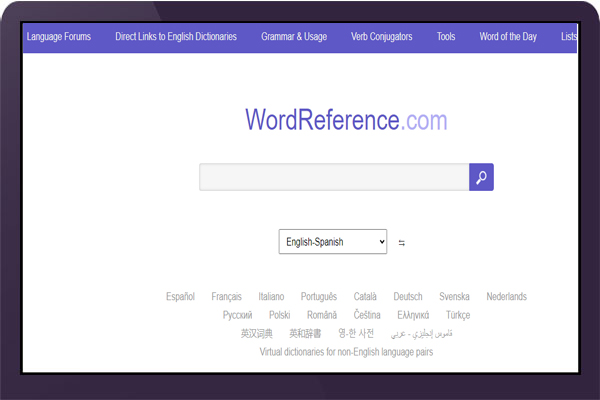Switch site language to Nederlands
The height and width of the screenshot is (400, 600).
507,297
